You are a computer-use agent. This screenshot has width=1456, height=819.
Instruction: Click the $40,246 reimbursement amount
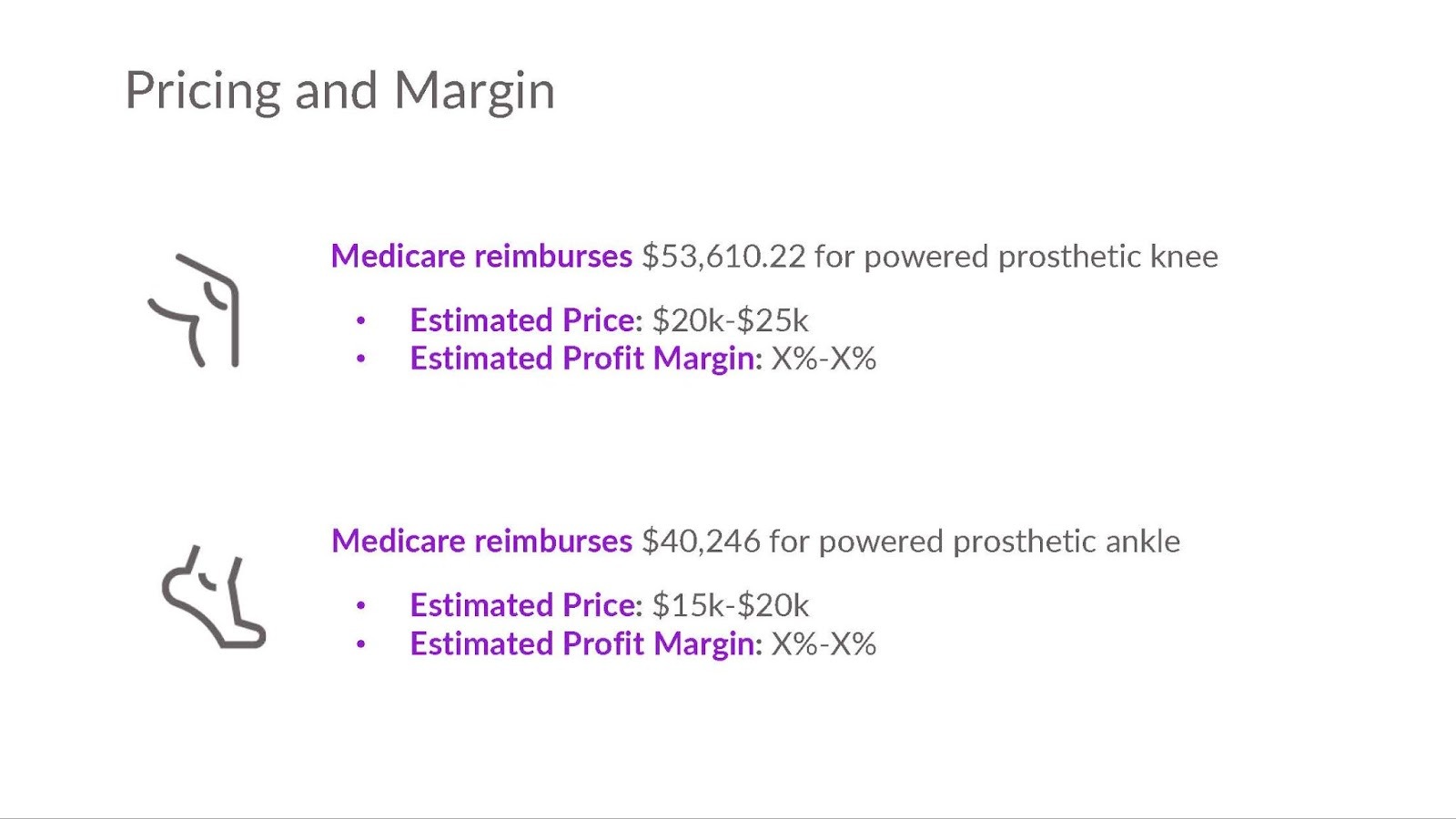click(x=701, y=541)
